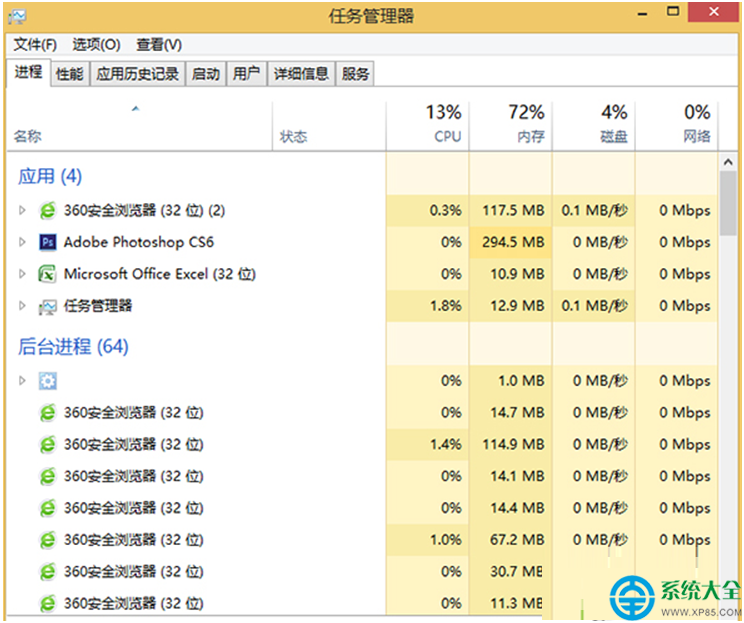The image size is (744, 623).
Task: Sort by the 0% 网络 column header
Action: click(x=677, y=126)
